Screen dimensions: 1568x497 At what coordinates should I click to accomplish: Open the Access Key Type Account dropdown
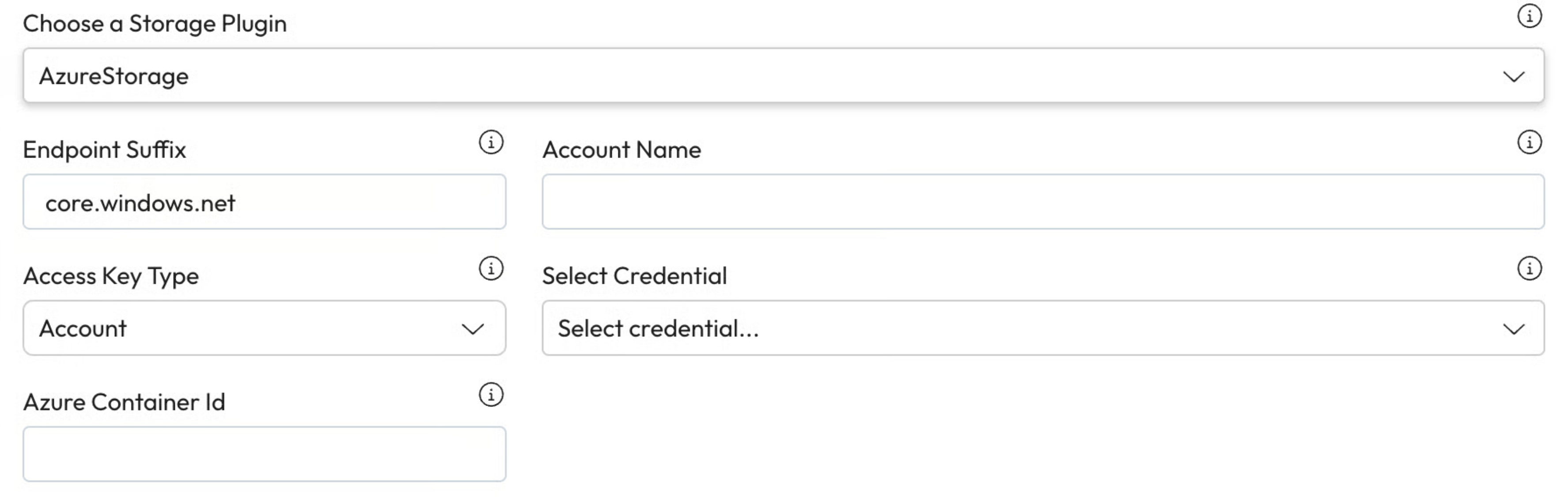[x=264, y=328]
